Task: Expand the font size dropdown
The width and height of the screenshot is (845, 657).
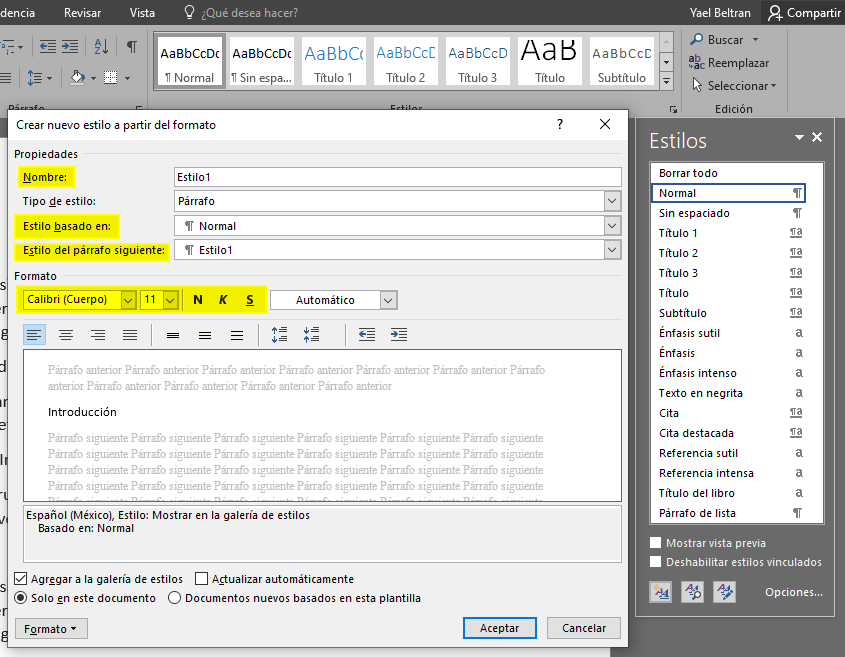Action: point(170,300)
